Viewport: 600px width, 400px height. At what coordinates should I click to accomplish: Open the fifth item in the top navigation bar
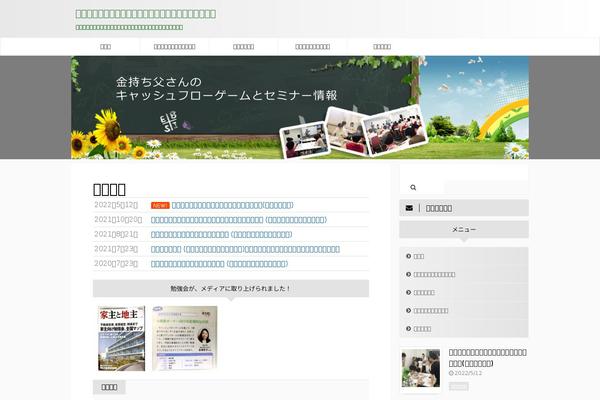(382, 47)
